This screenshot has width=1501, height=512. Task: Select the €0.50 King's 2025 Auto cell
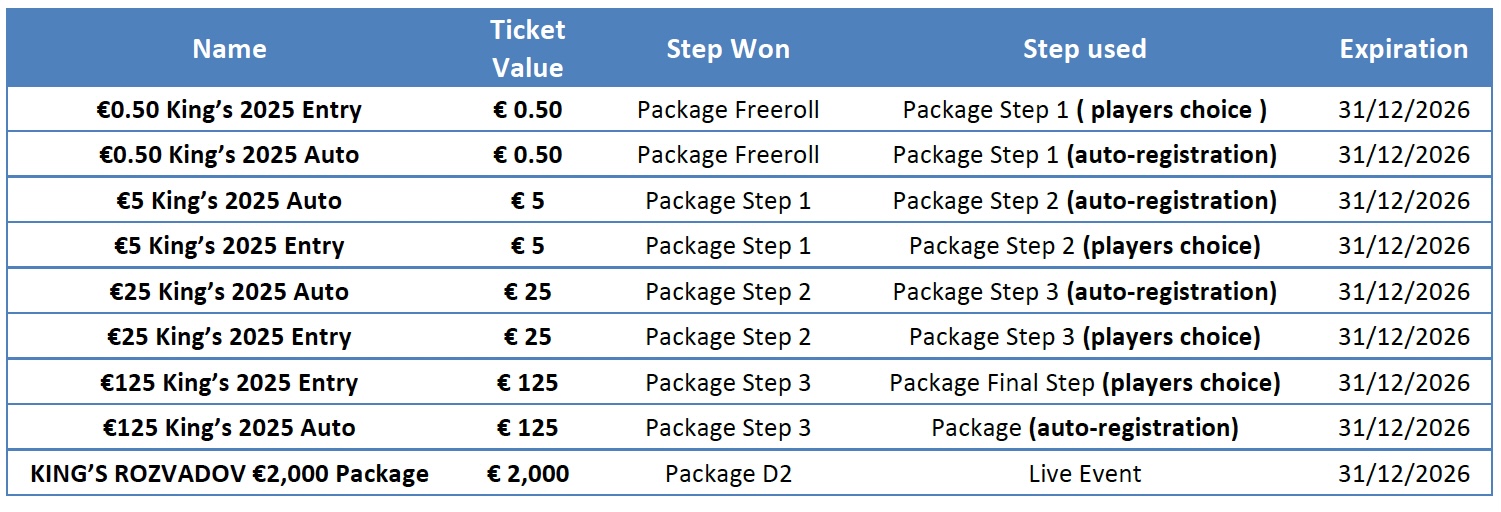coord(230,155)
